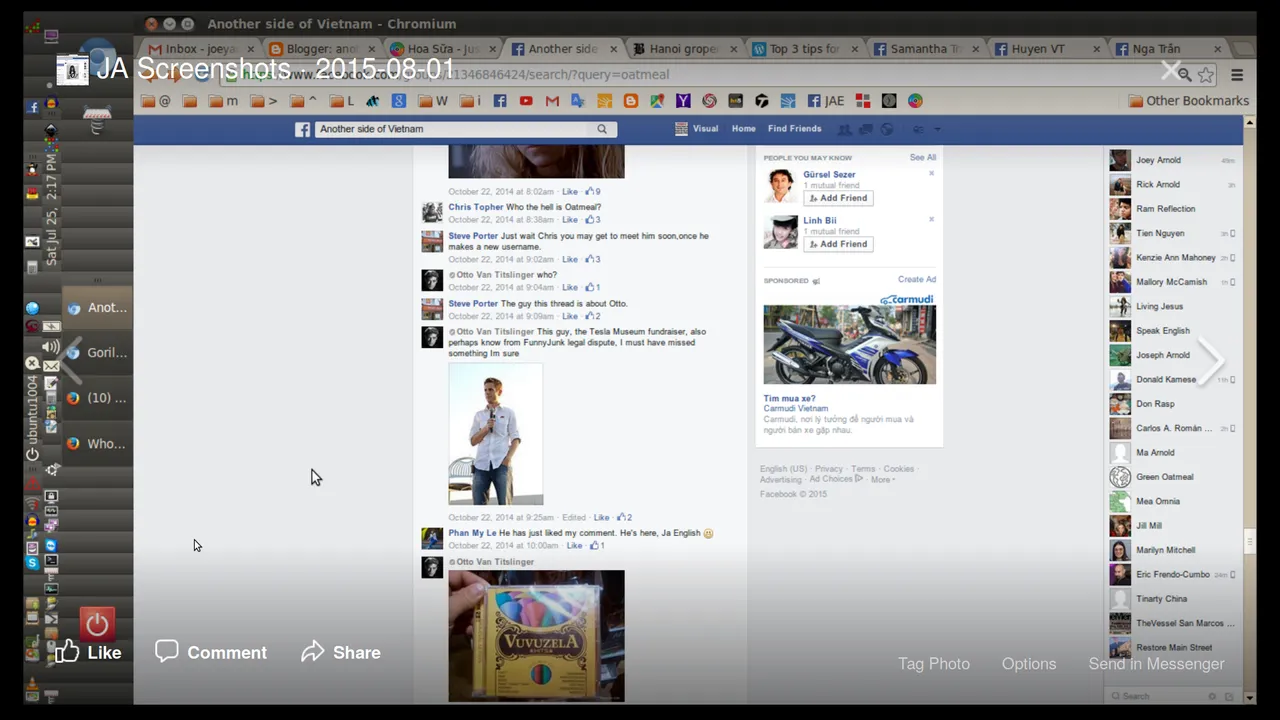This screenshot has height=720, width=1280.
Task: Open the Yahoo bookmark icon
Action: coord(683,101)
